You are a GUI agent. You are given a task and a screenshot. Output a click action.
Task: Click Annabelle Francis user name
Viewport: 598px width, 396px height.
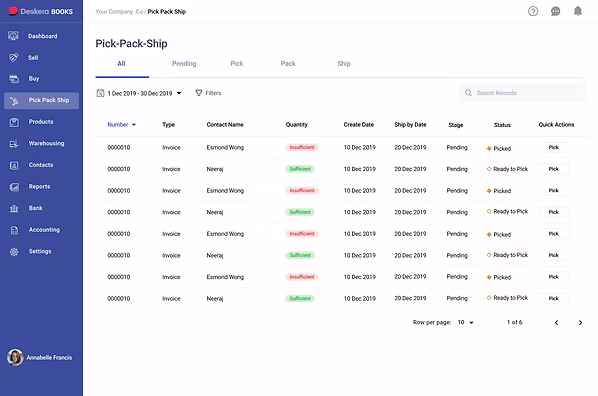(49, 357)
